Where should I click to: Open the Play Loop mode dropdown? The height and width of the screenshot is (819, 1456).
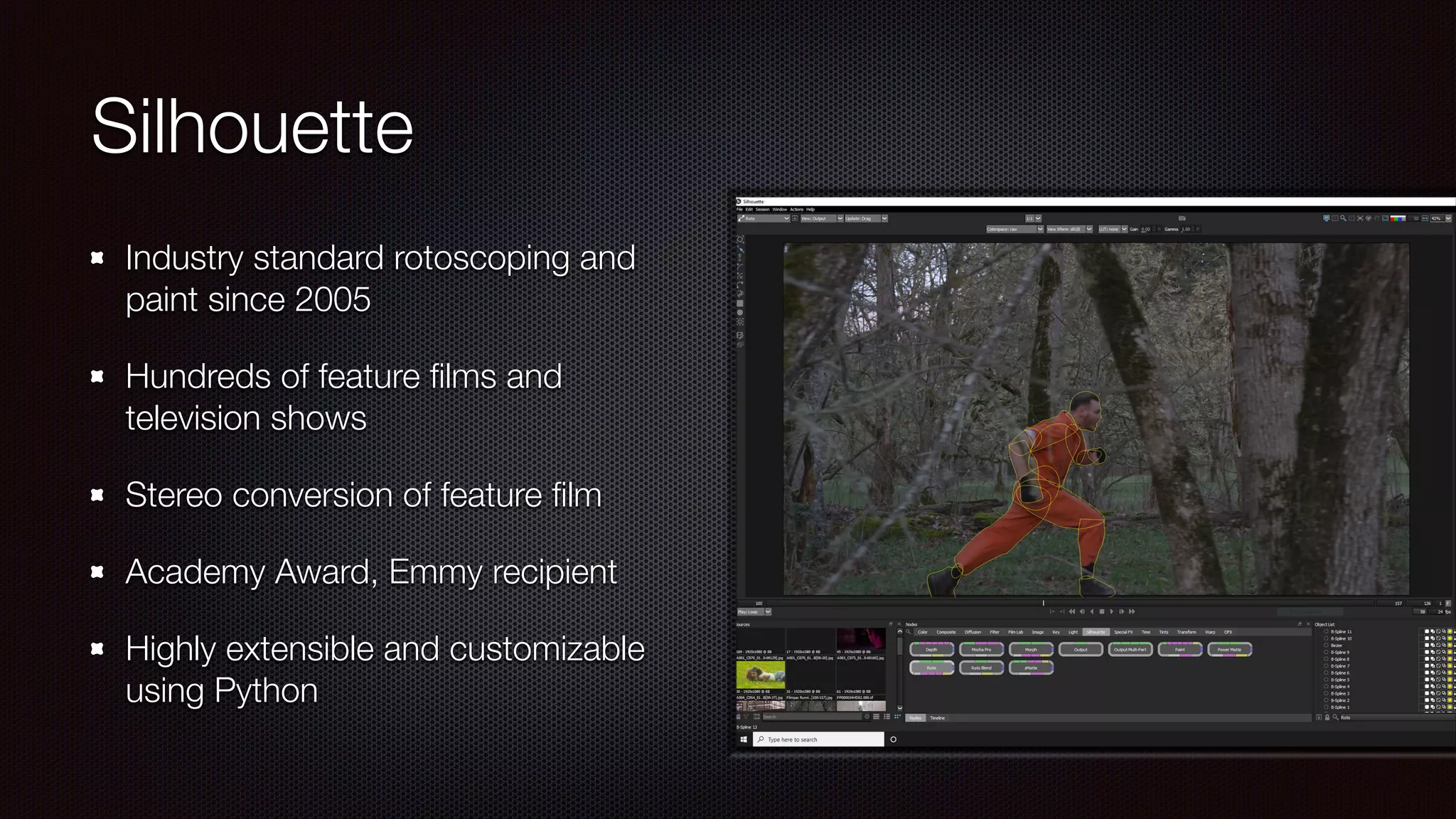tap(768, 611)
